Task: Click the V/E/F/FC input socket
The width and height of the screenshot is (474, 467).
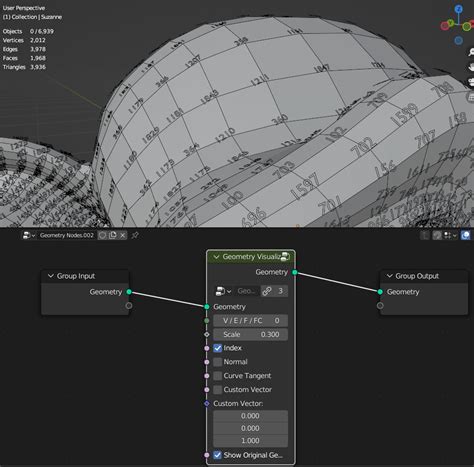Action: point(207,321)
